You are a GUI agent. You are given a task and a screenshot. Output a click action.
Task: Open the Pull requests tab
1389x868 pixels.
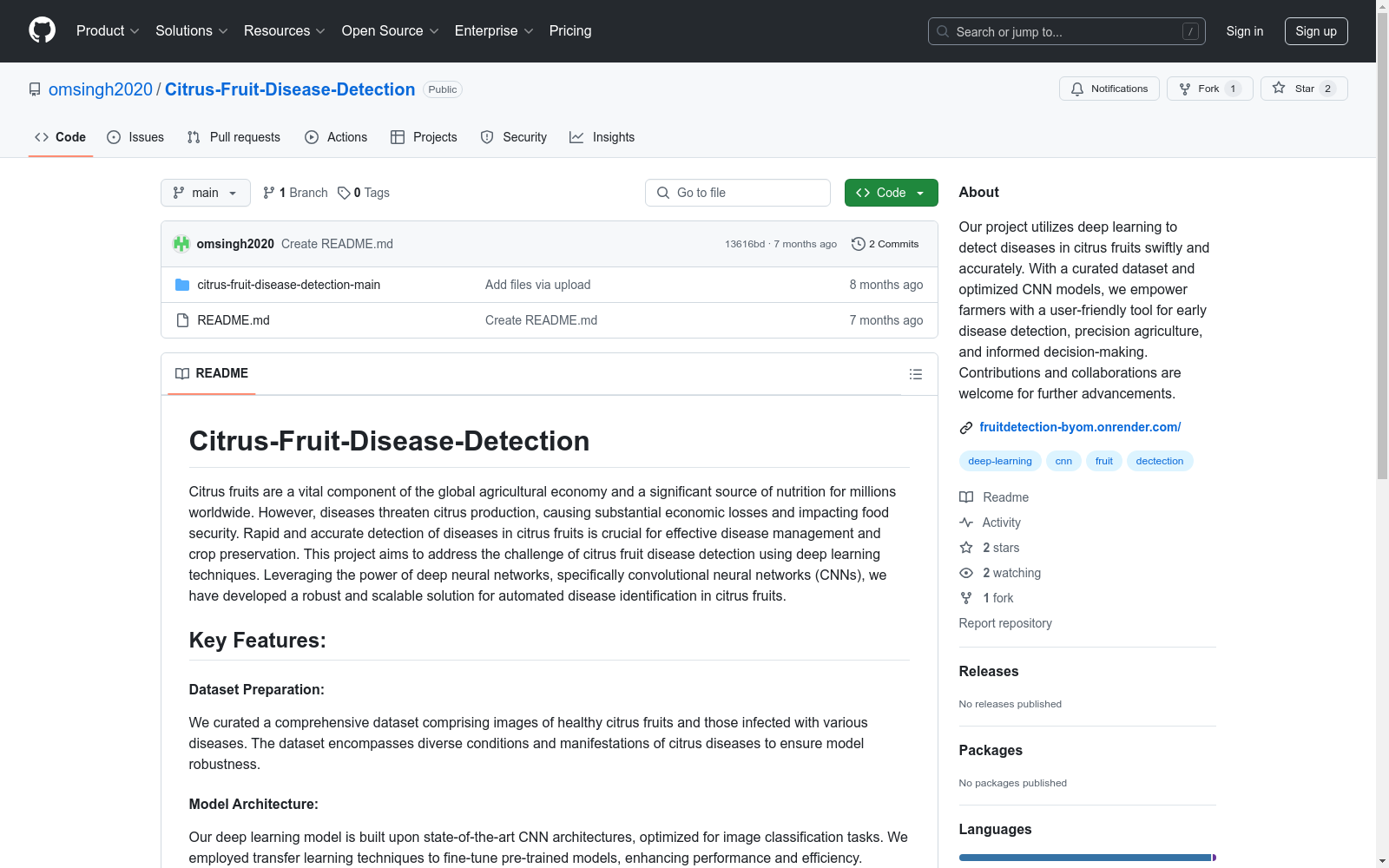pos(234,137)
